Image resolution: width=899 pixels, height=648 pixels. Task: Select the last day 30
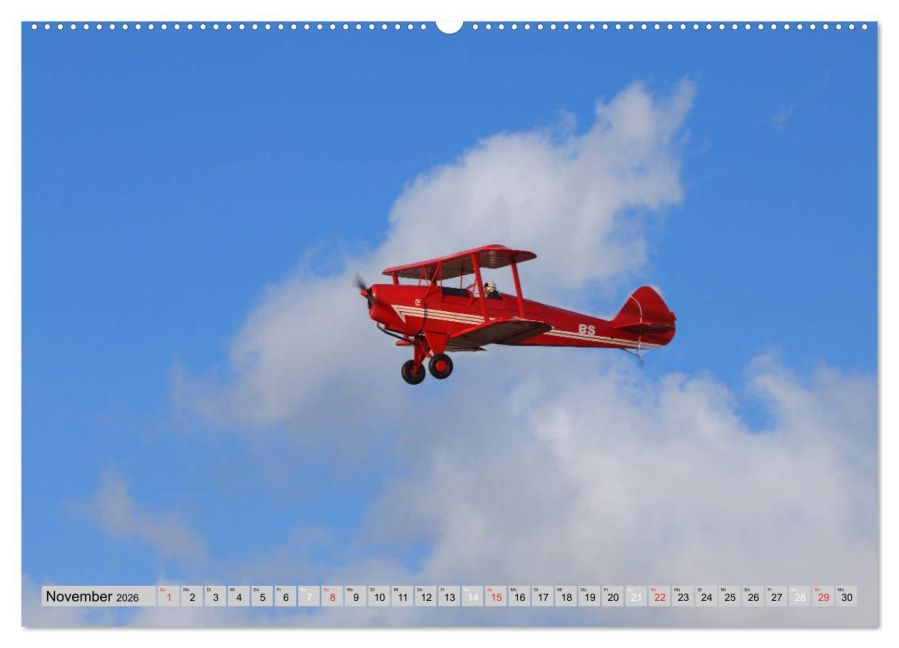(847, 596)
